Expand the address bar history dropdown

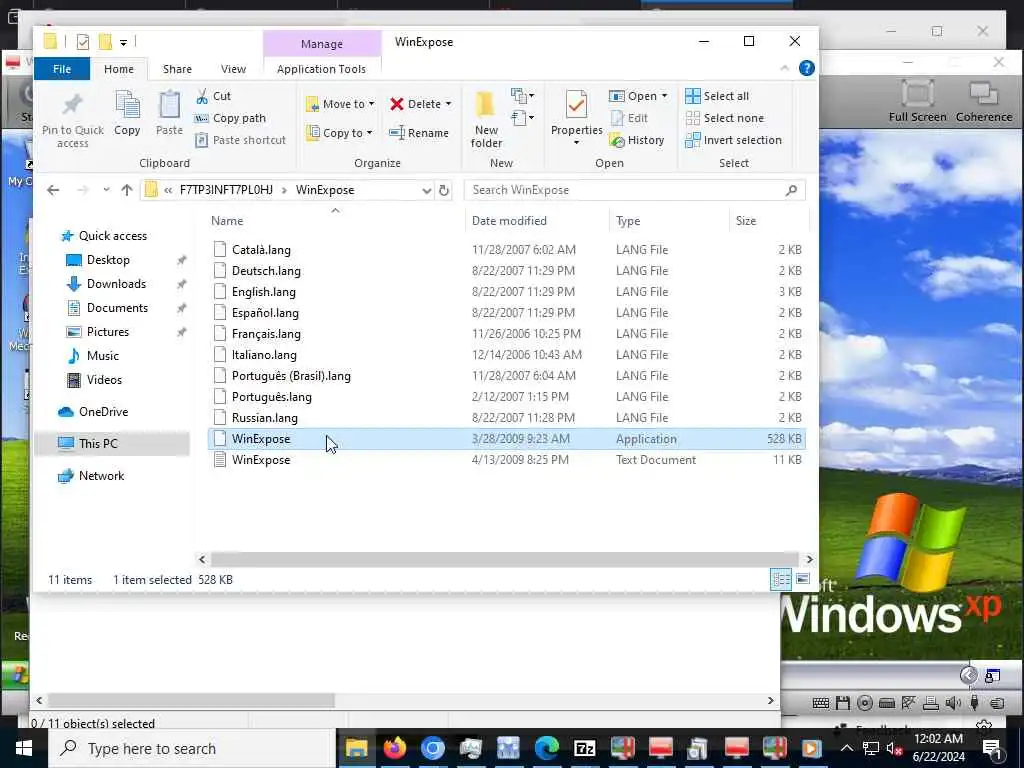click(x=426, y=191)
